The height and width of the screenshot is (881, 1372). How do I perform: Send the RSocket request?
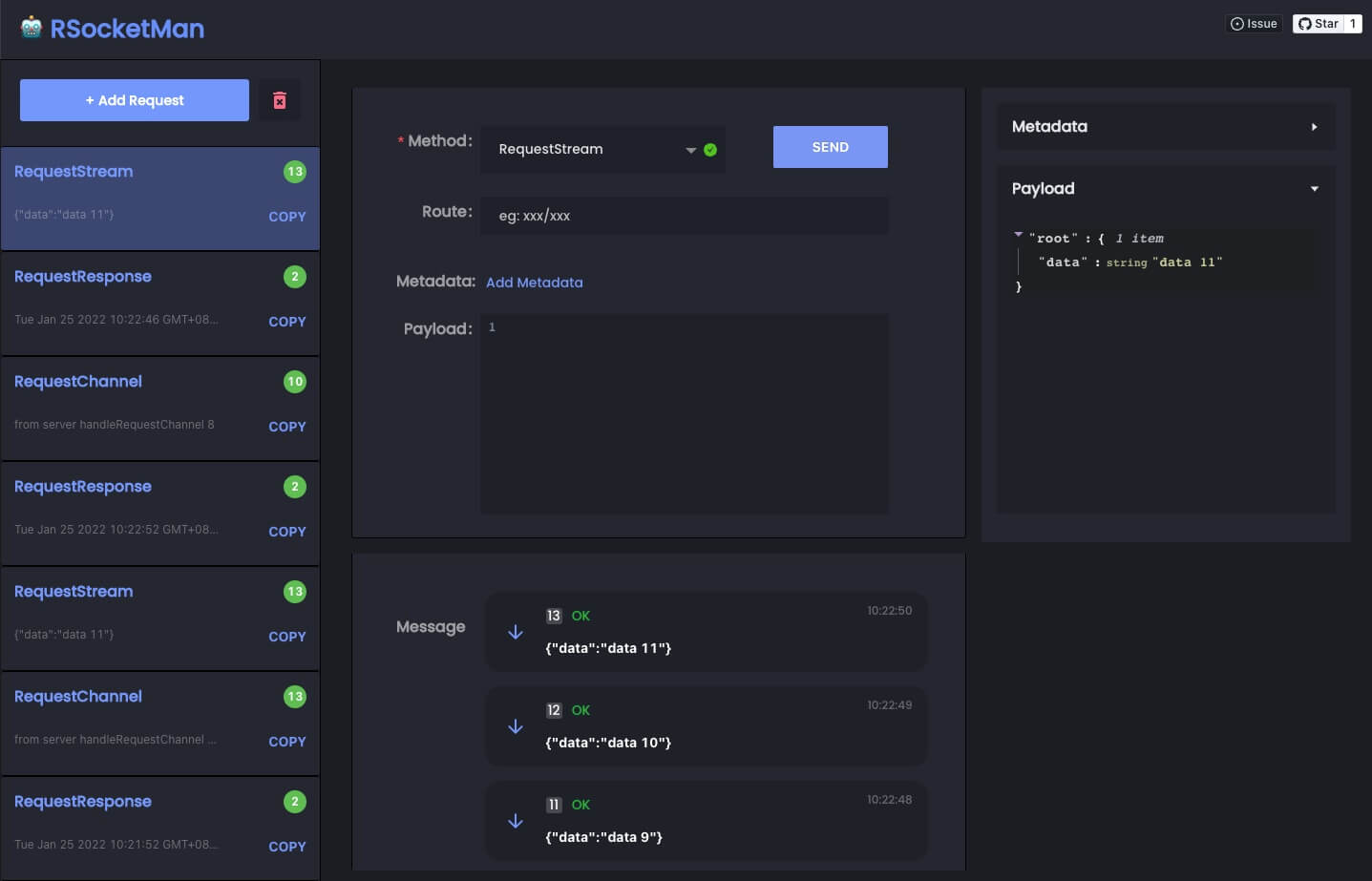coord(831,147)
